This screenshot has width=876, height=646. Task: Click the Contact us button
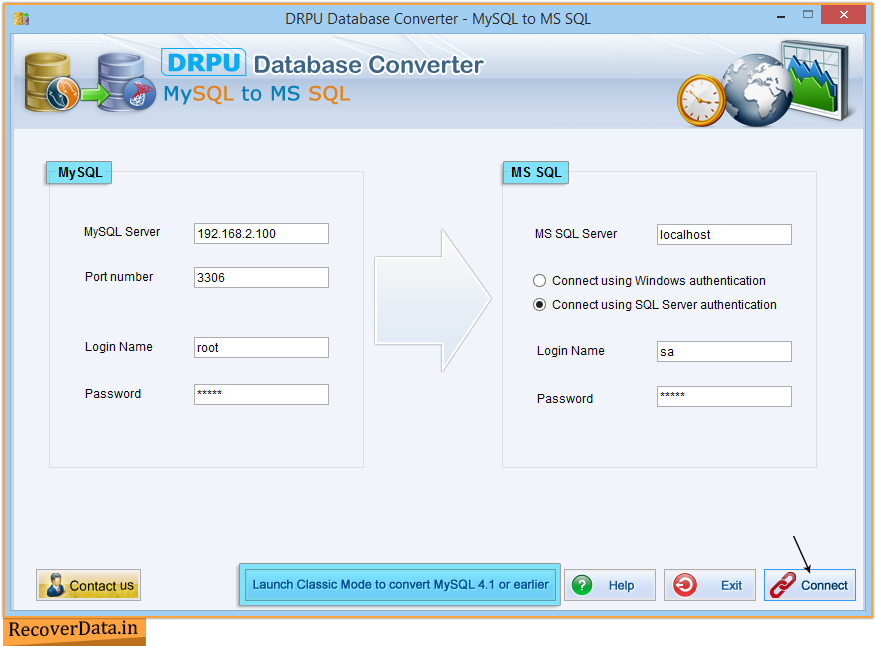click(x=88, y=585)
